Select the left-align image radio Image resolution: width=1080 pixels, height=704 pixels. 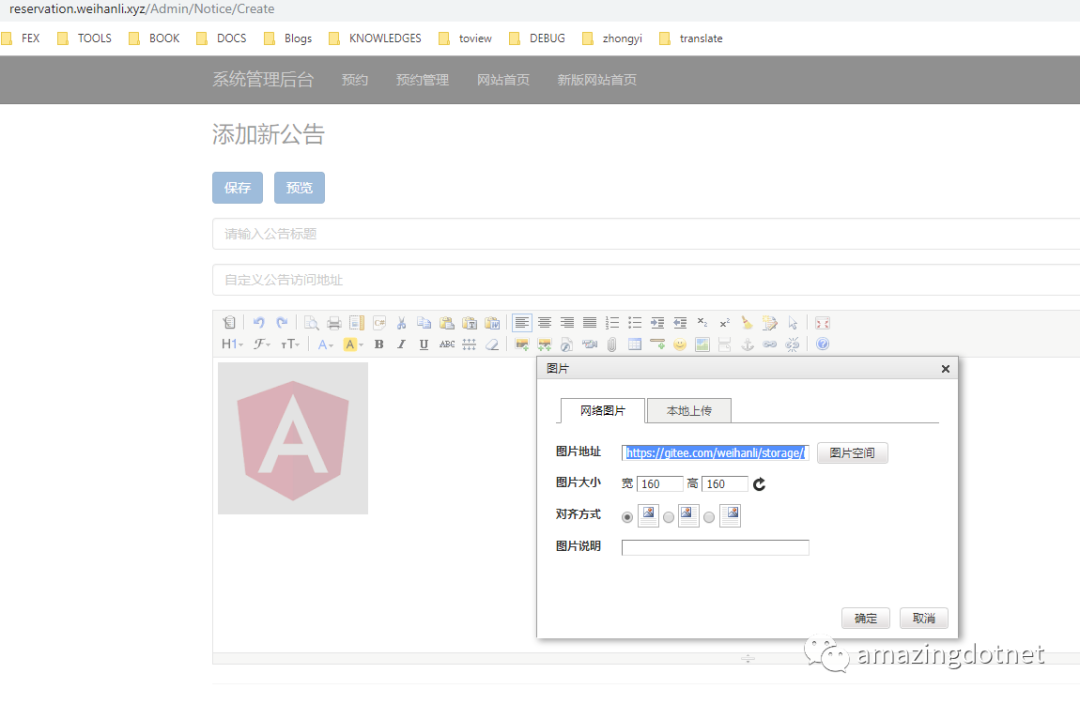pyautogui.click(x=668, y=517)
